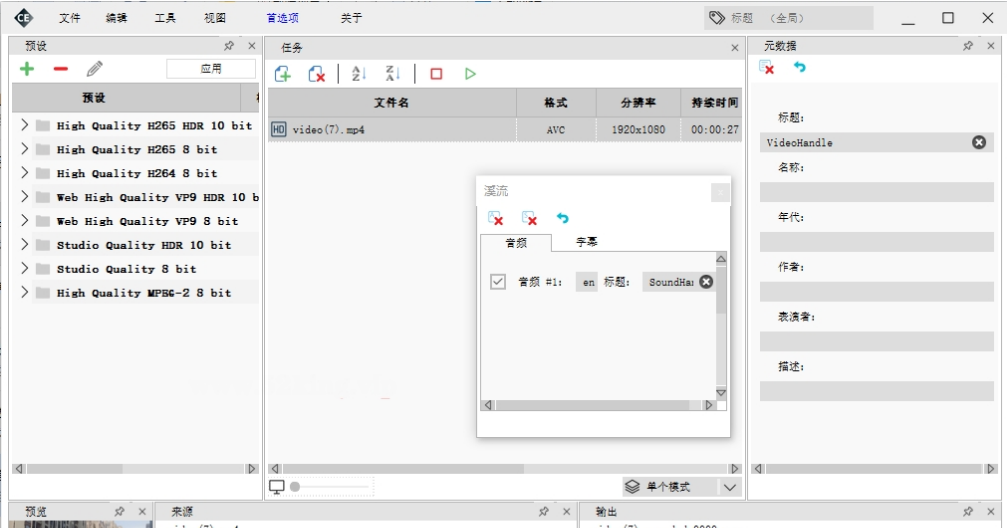
Task: Select the video(7).mp4 task row
Action: (505, 129)
